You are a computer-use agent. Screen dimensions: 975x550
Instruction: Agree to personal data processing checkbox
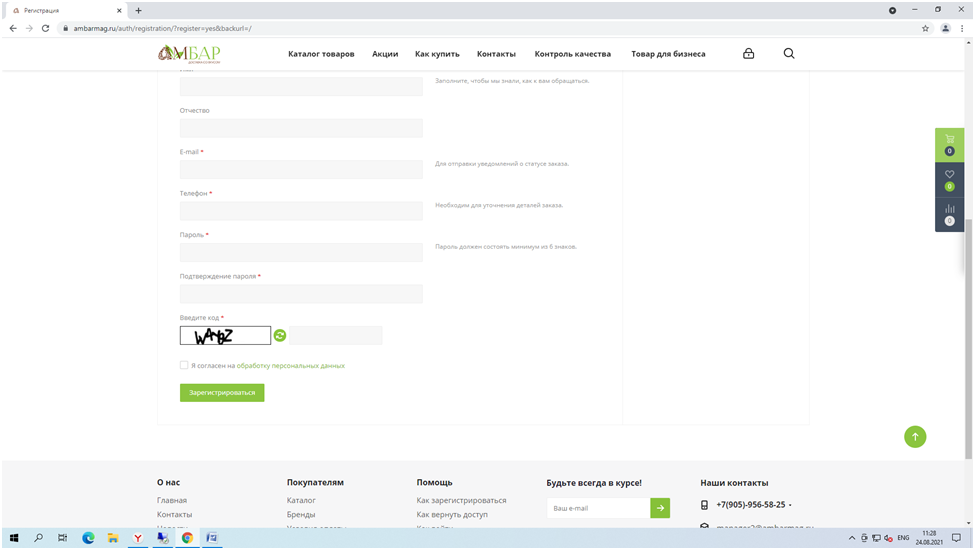[x=184, y=366]
